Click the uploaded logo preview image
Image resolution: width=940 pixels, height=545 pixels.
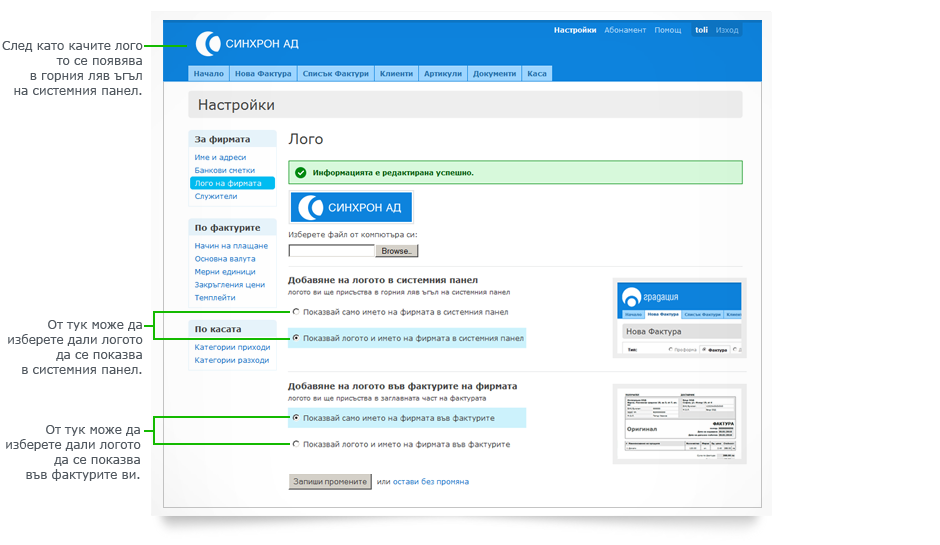[x=351, y=207]
